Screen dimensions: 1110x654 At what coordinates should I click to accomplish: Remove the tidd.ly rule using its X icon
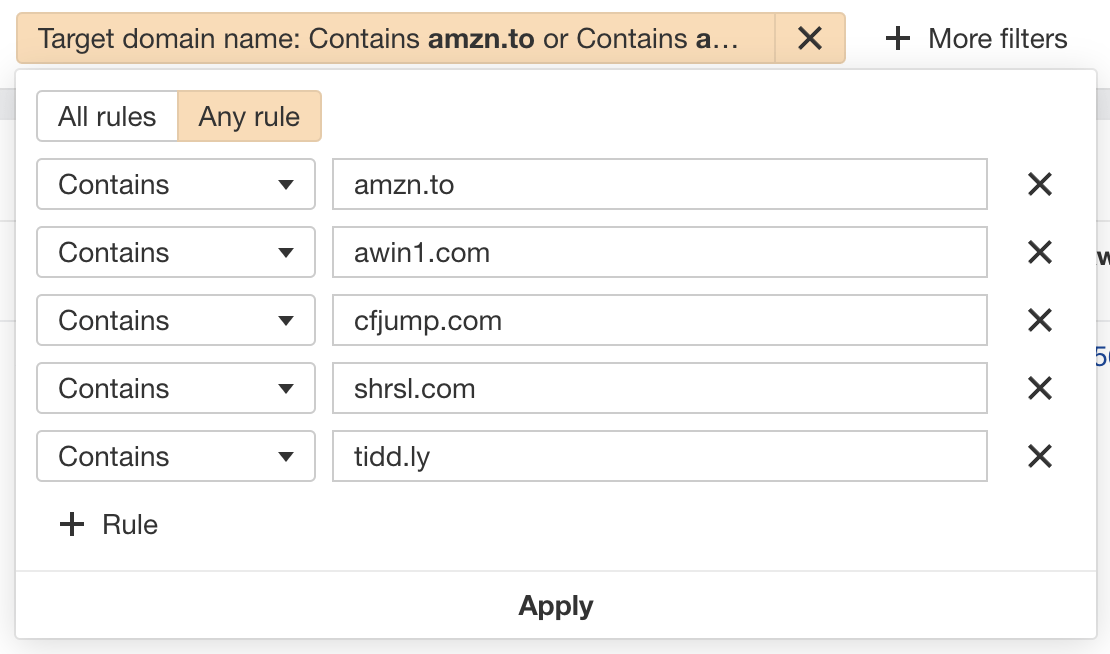pos(1039,456)
